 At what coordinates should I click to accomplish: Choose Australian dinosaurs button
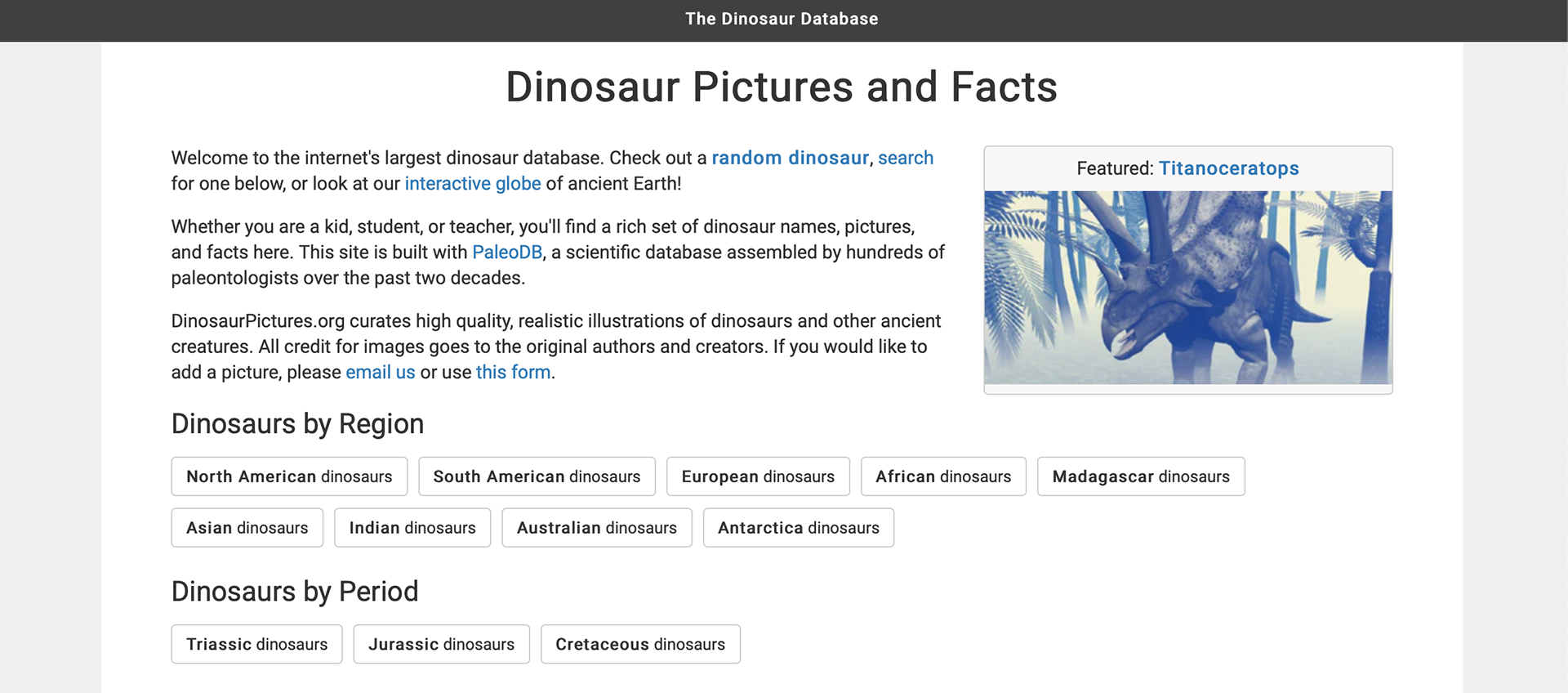click(597, 528)
